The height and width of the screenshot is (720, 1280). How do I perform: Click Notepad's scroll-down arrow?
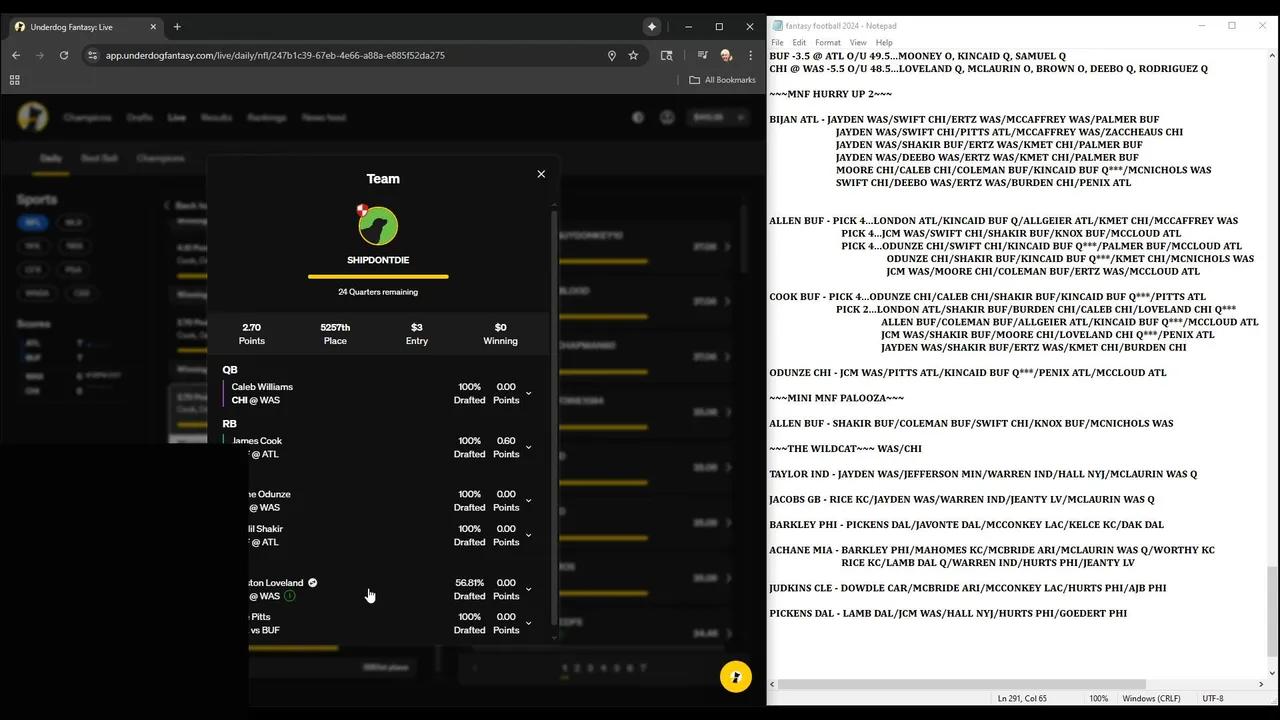pyautogui.click(x=1272, y=673)
